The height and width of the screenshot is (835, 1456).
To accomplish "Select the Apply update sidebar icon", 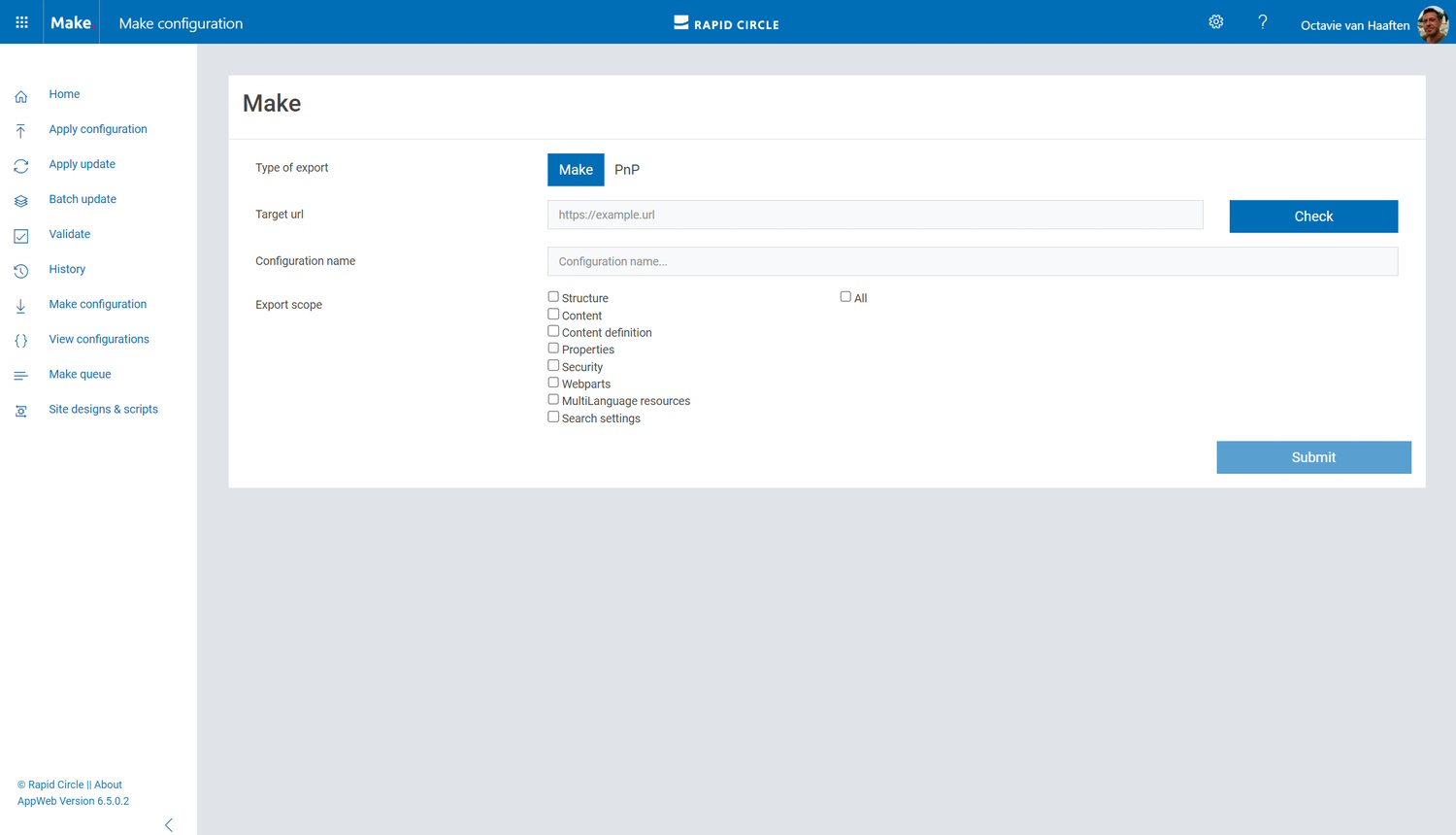I will click(20, 165).
